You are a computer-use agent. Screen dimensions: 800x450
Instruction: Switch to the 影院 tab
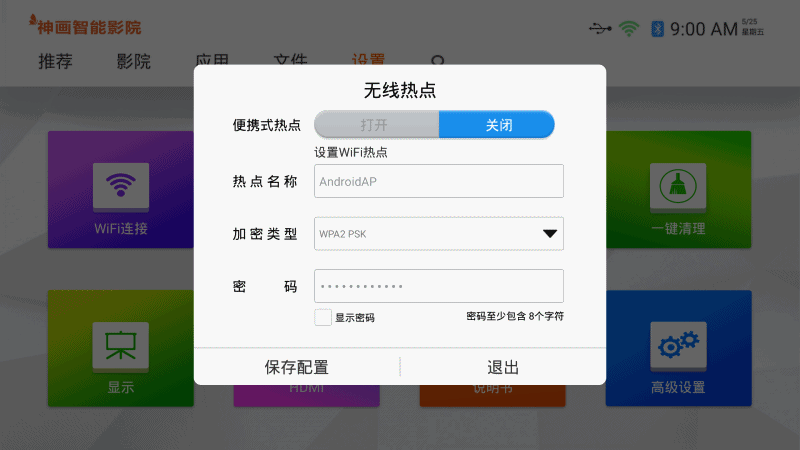click(133, 61)
